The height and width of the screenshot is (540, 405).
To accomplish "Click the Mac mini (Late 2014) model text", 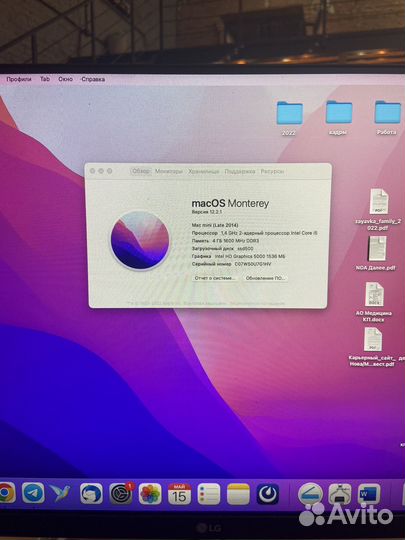I will (215, 225).
